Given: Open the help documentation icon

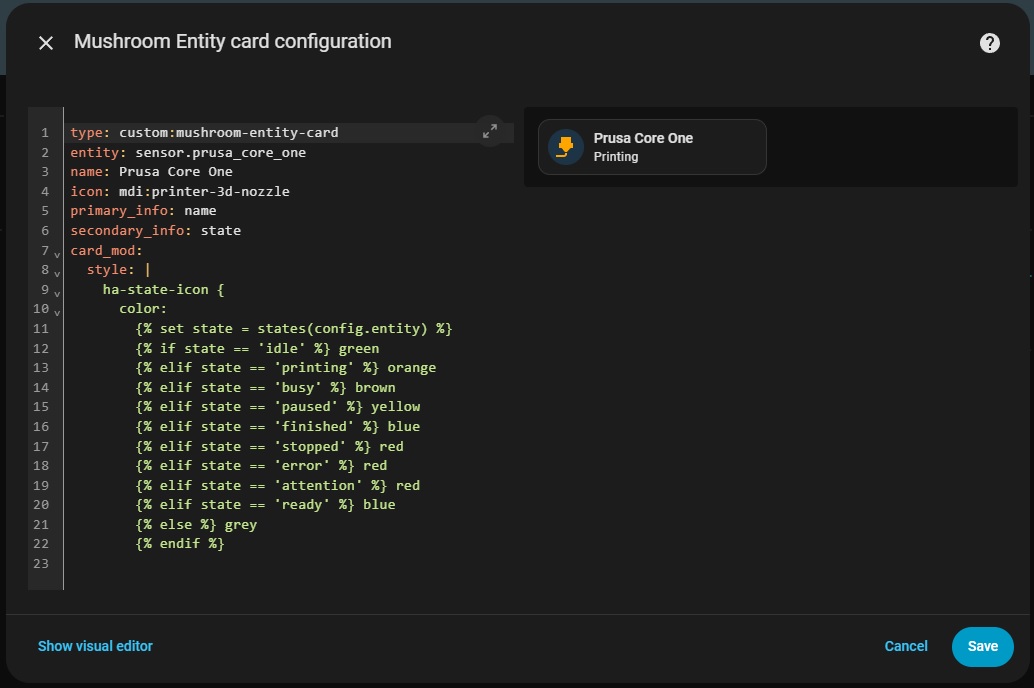Looking at the screenshot, I should (x=989, y=43).
